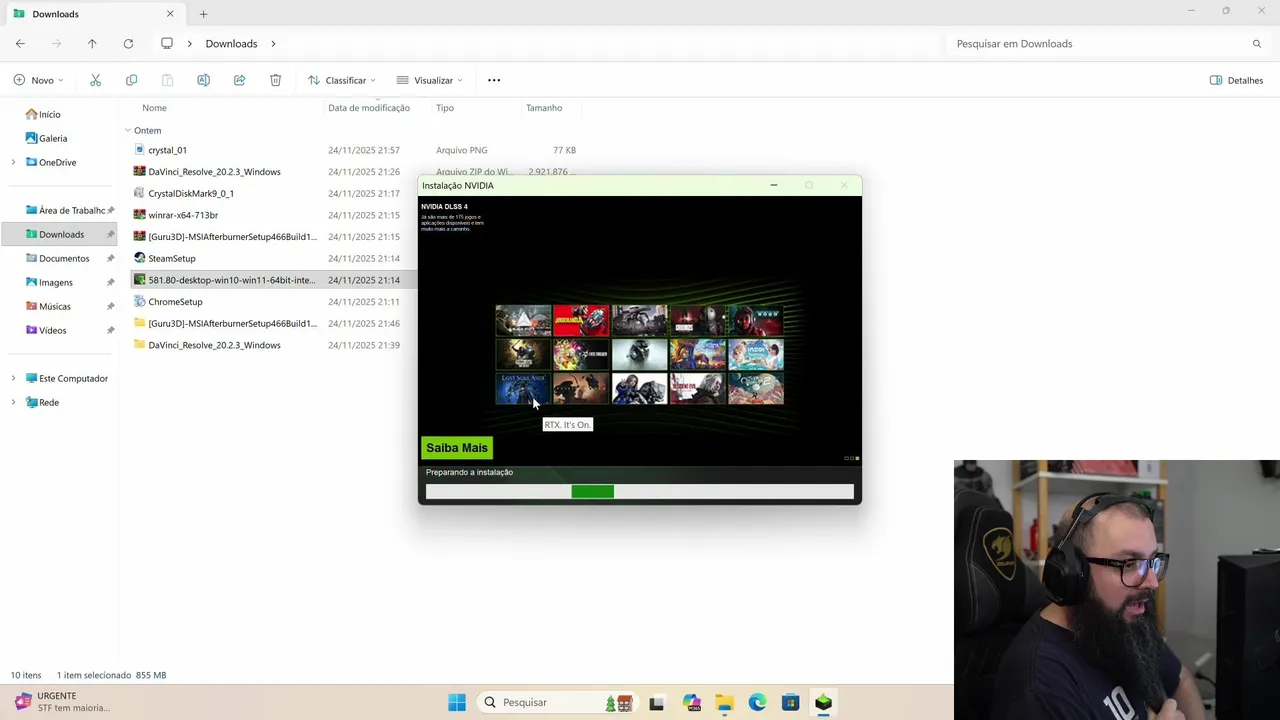Open Início in the navigation pane

pyautogui.click(x=43, y=114)
